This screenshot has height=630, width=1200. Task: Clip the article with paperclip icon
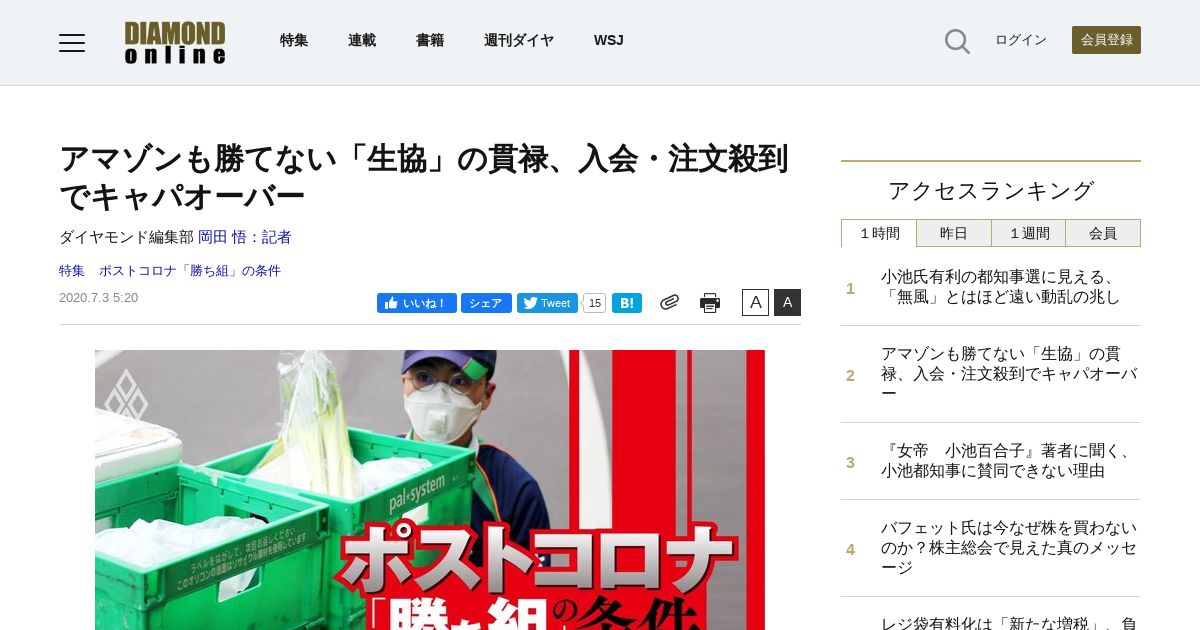pos(669,302)
